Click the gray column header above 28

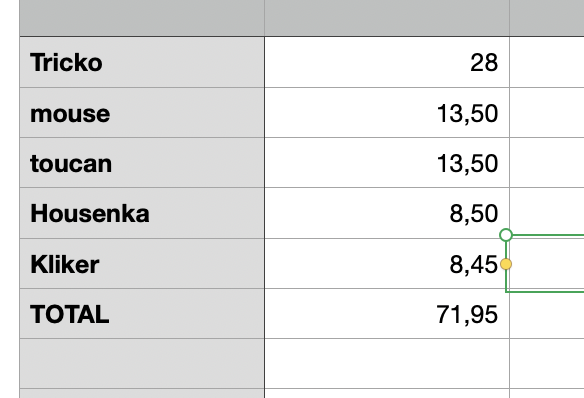pyautogui.click(x=387, y=18)
